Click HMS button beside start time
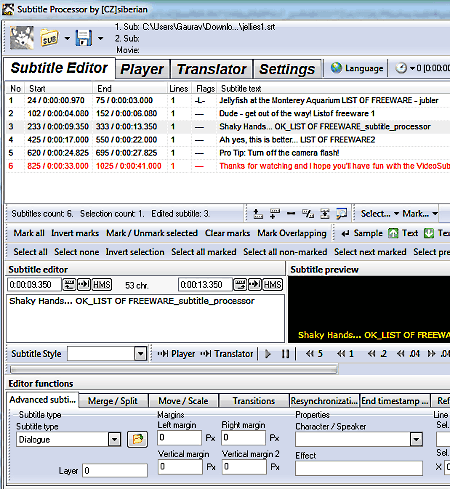Image resolution: width=450 pixels, height=489 pixels. [x=102, y=285]
